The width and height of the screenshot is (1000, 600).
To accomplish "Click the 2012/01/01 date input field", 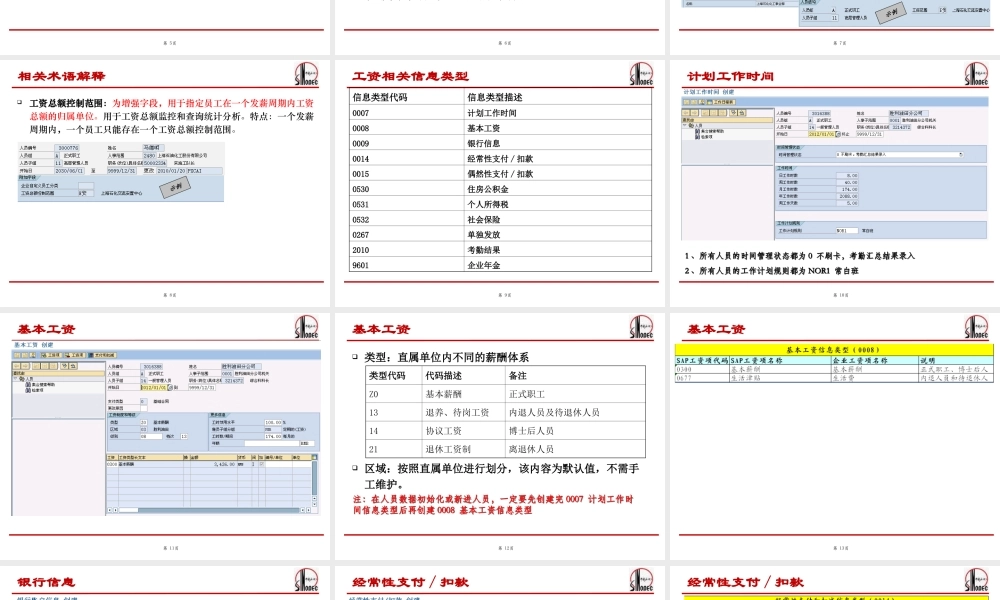I will click(x=819, y=135).
